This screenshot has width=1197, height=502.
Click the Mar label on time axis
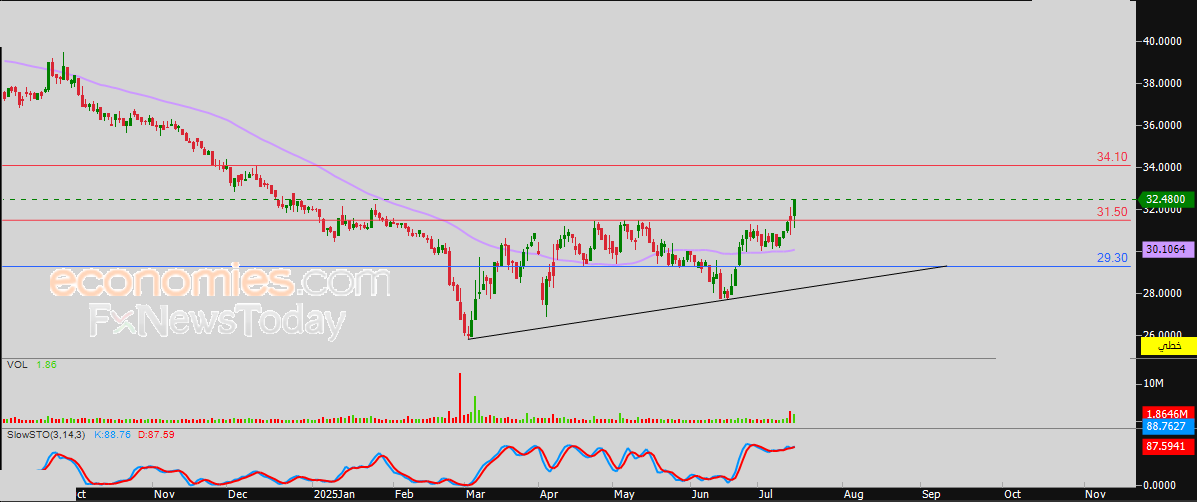[476, 494]
